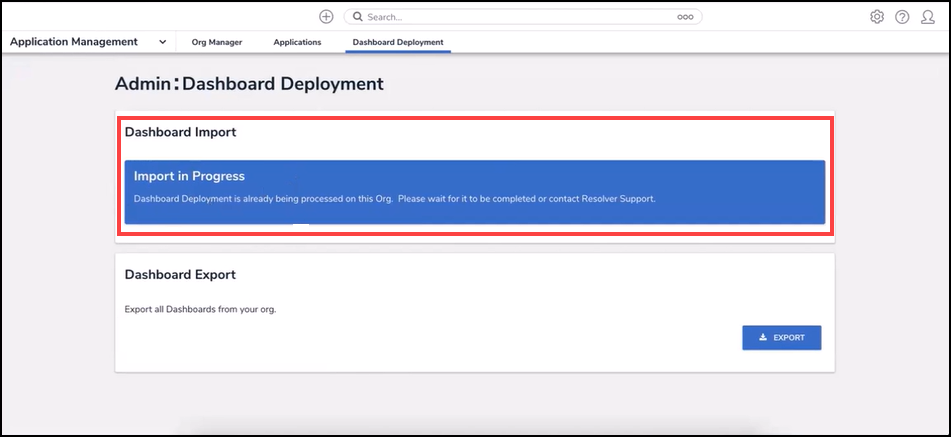Click the plus quick-create icon

pyautogui.click(x=326, y=17)
